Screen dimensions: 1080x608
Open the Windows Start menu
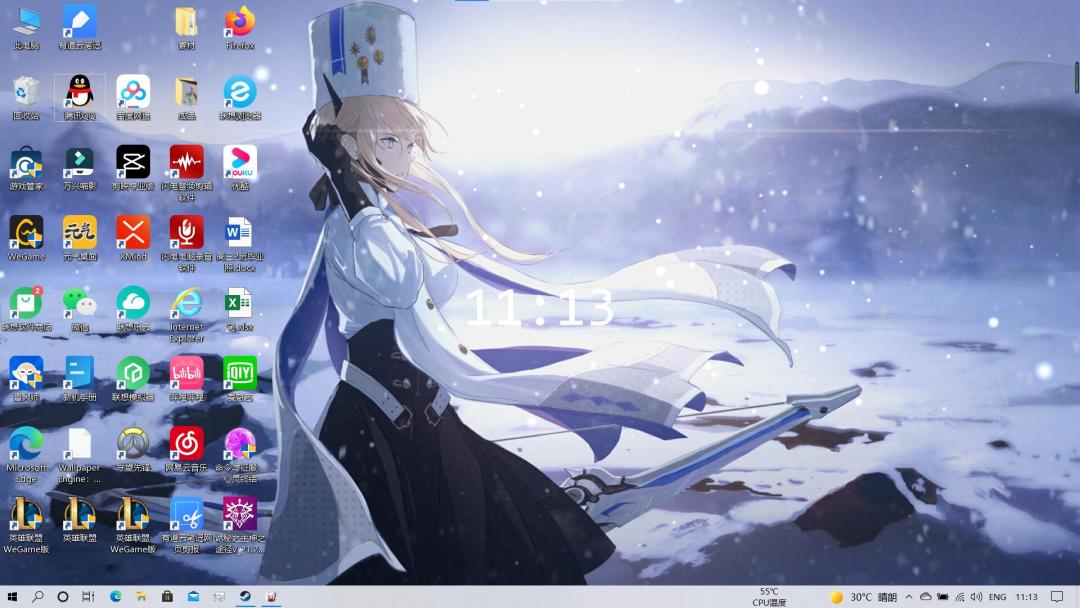(x=12, y=596)
